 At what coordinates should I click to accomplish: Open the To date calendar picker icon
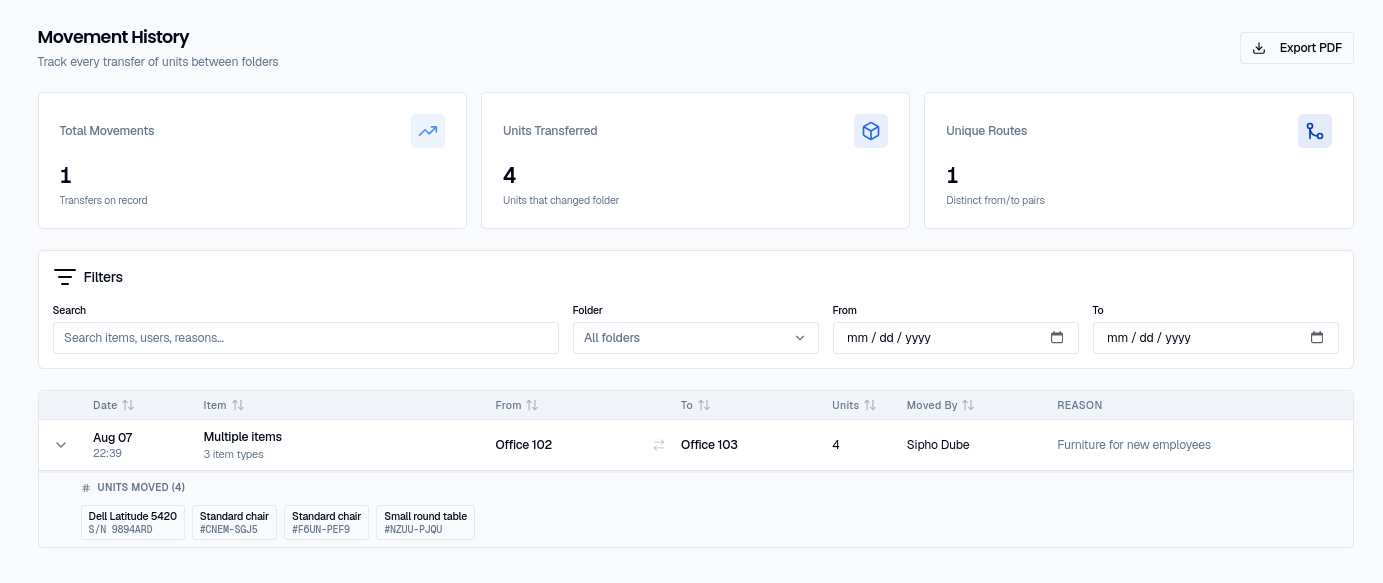pos(1317,338)
